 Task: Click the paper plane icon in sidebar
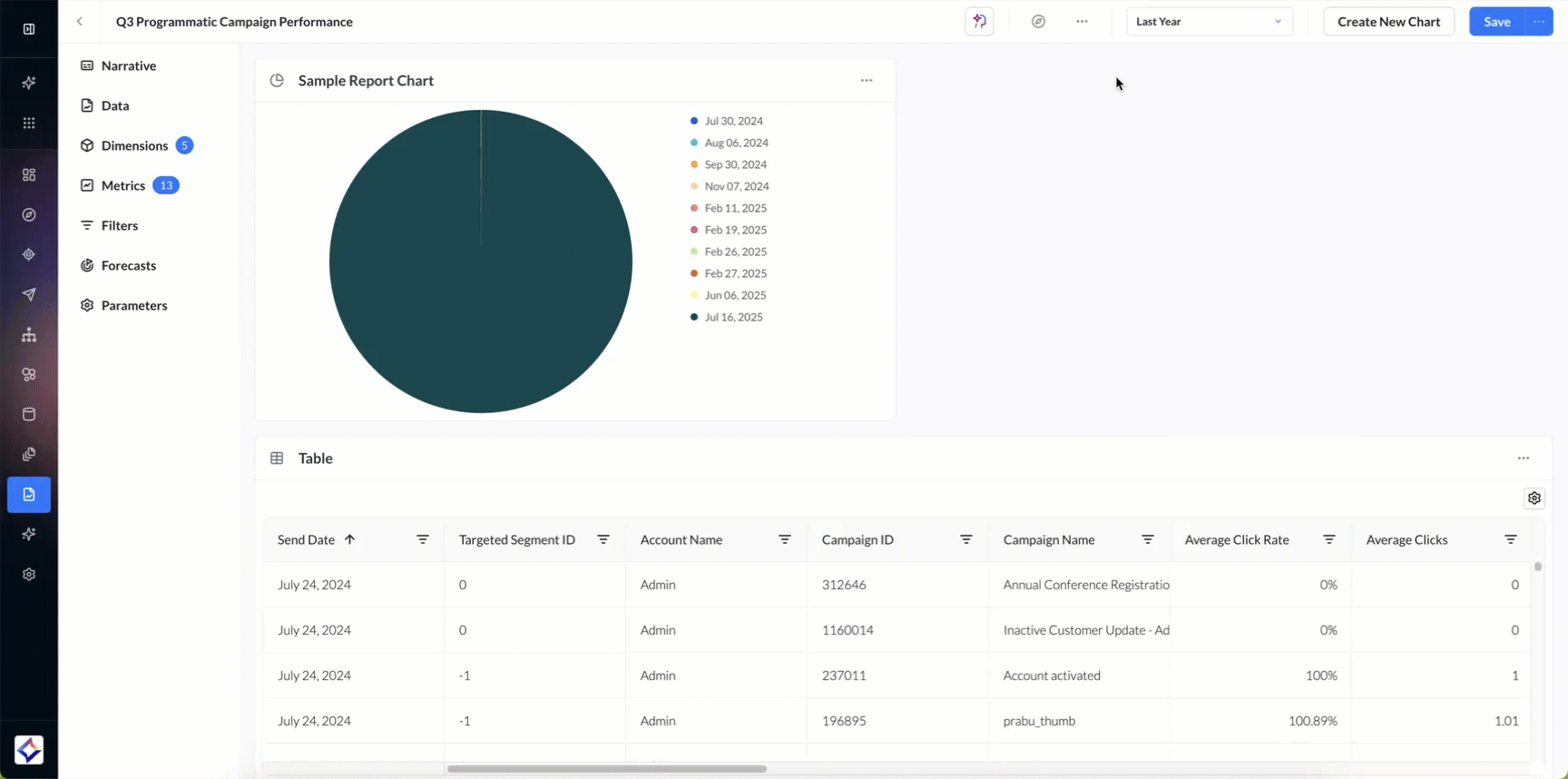29,295
